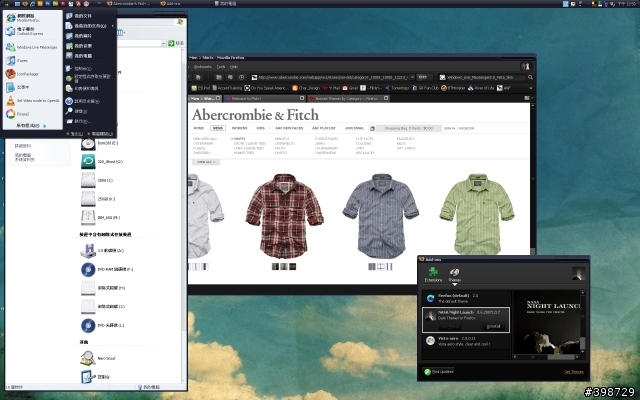
Task: Open the Bookmarks menu in Firefox
Action: pos(202,67)
